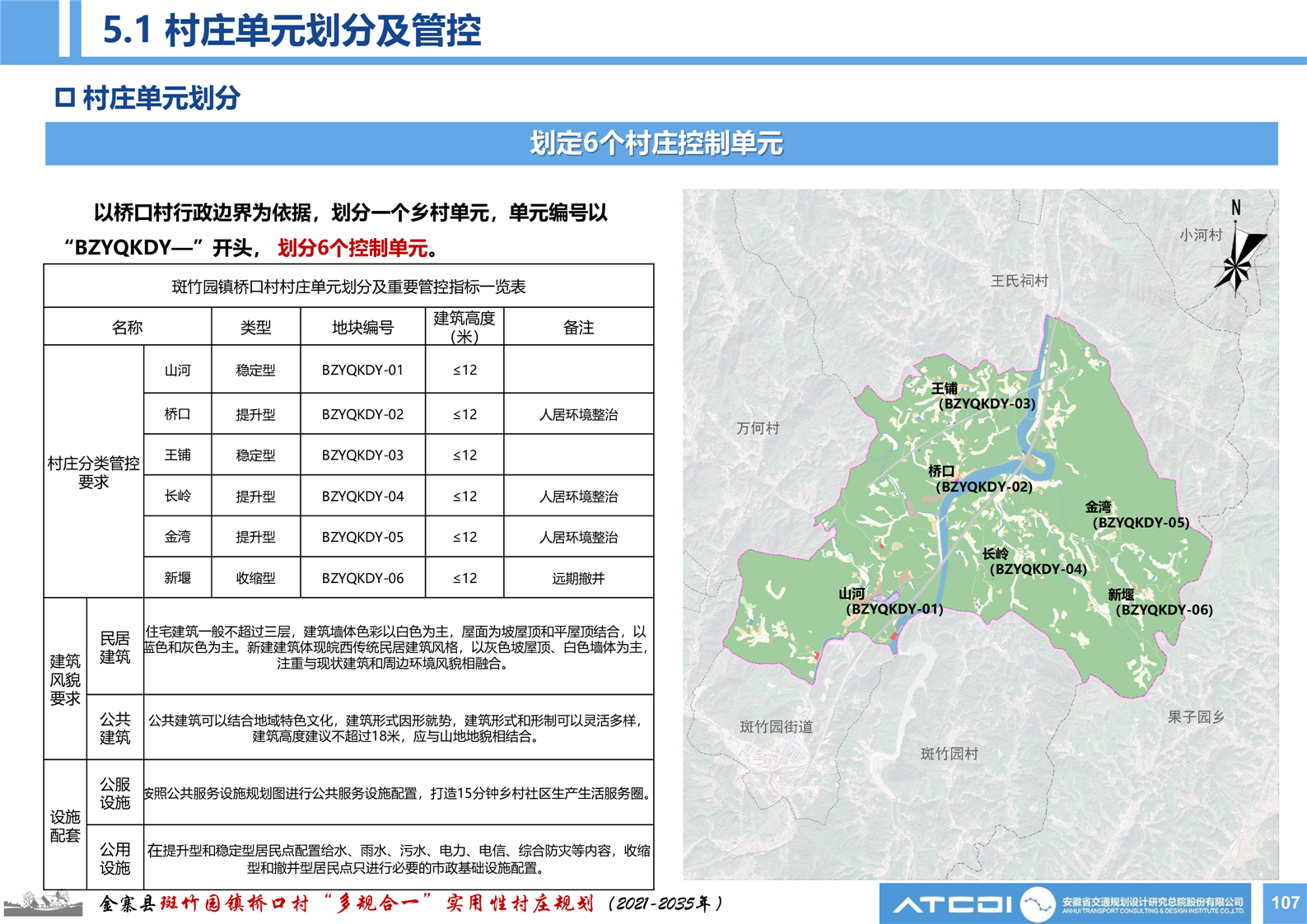The height and width of the screenshot is (924, 1307).
Task: Click the ATCDI company logo
Action: point(952,905)
